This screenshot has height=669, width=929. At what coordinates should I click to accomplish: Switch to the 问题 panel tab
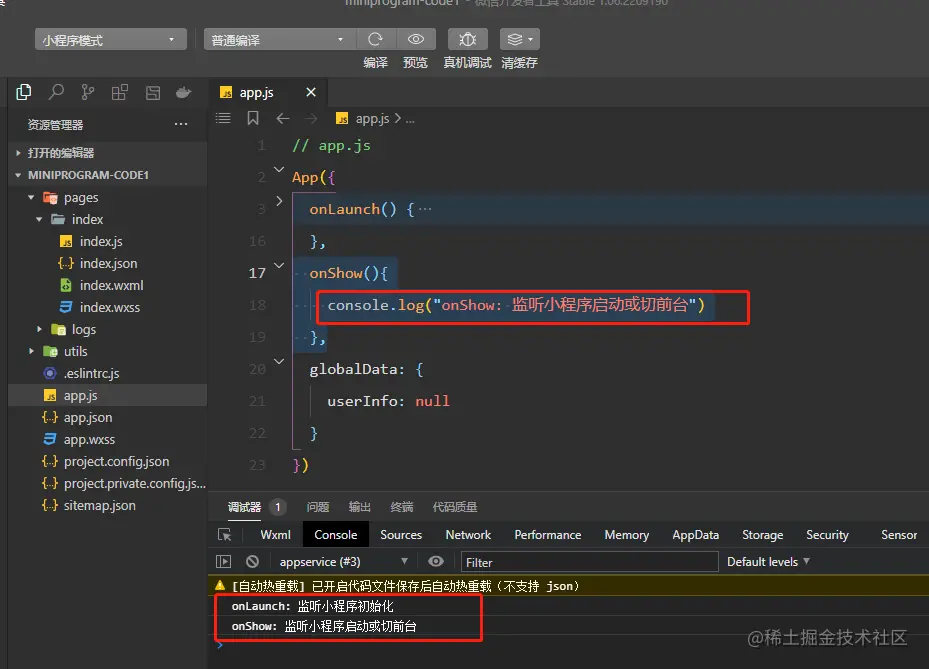pyautogui.click(x=318, y=507)
